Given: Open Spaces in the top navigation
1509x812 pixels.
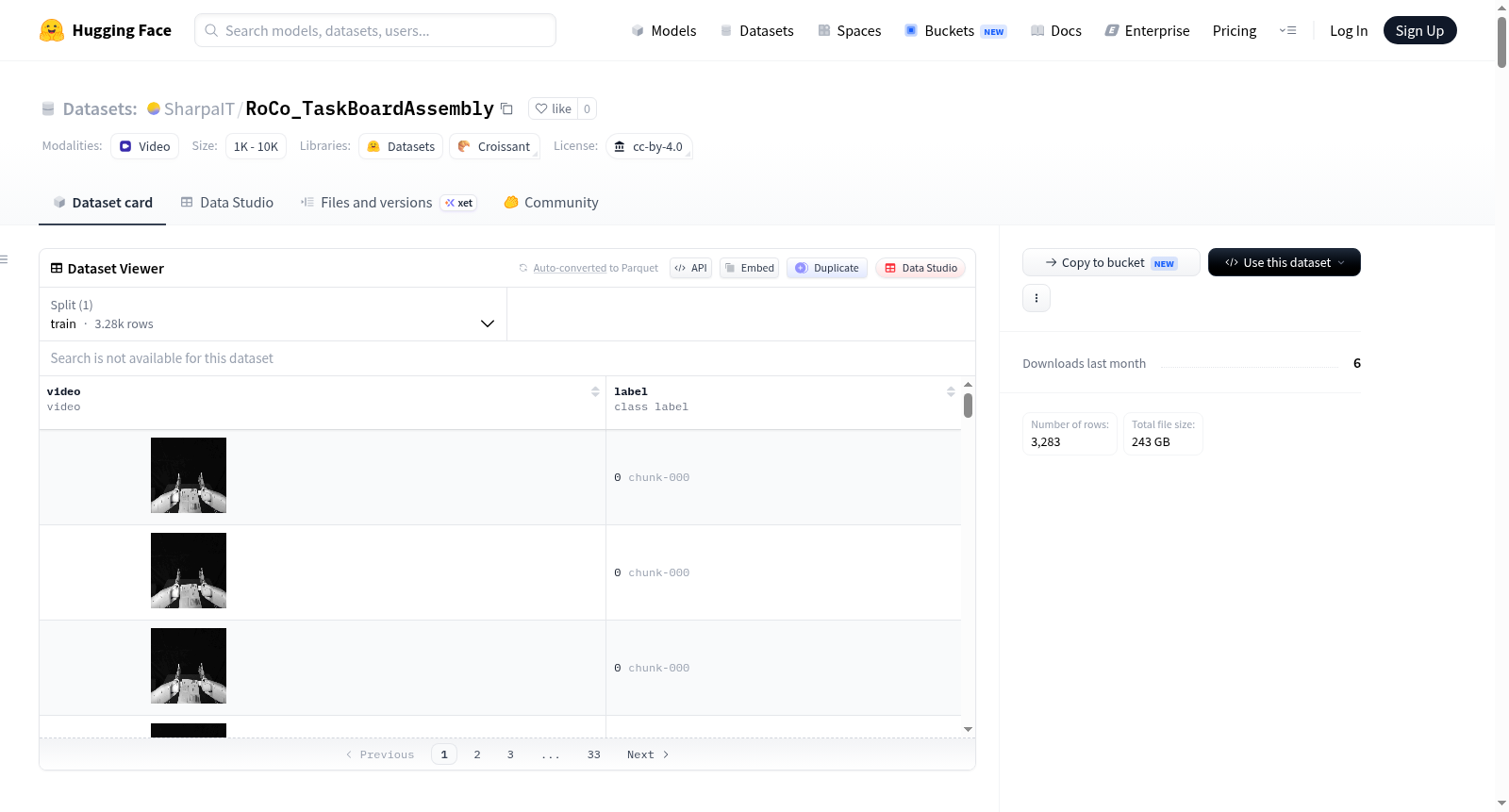Looking at the screenshot, I should coord(849,30).
